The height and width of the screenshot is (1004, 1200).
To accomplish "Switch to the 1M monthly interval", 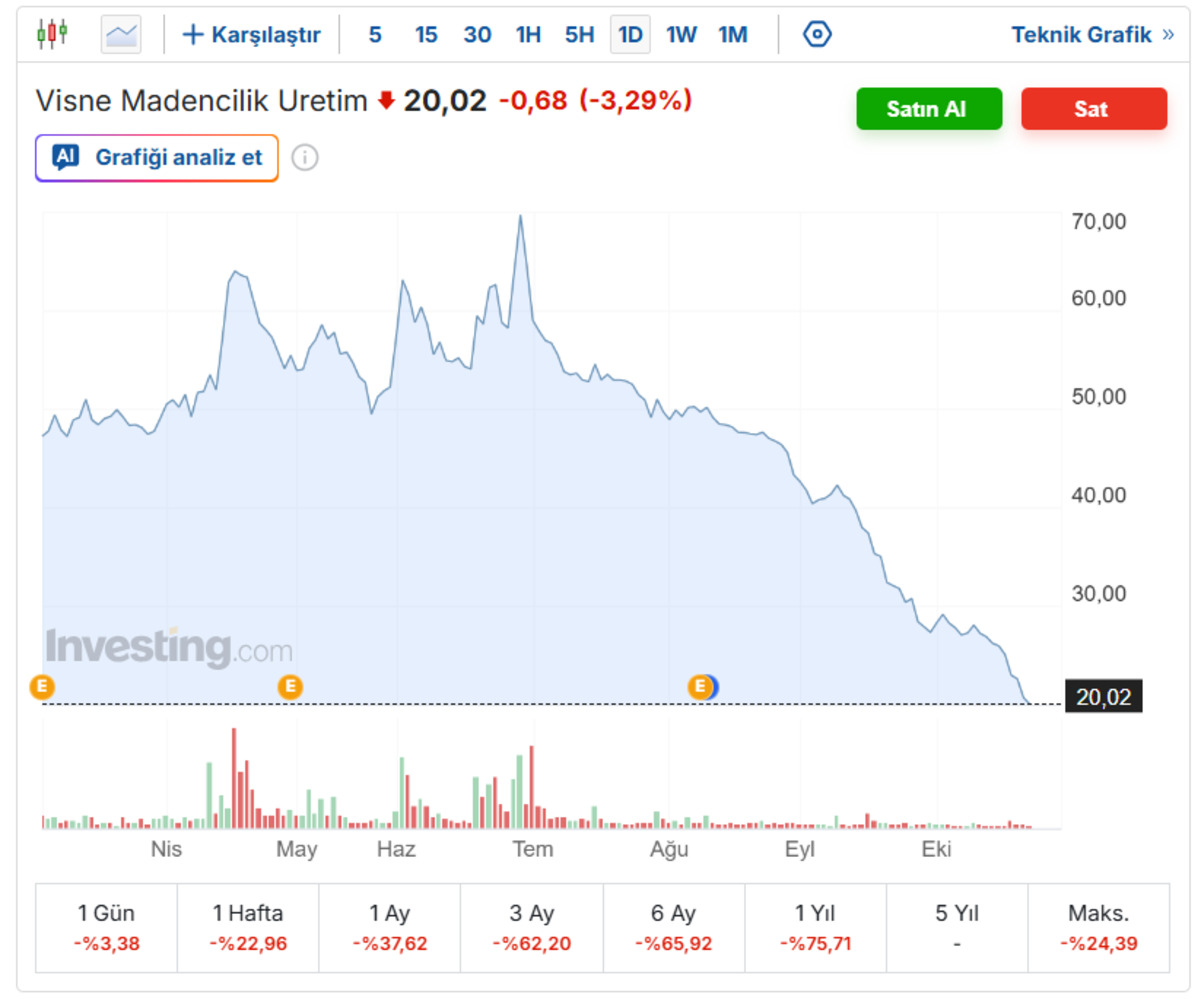I will point(733,35).
